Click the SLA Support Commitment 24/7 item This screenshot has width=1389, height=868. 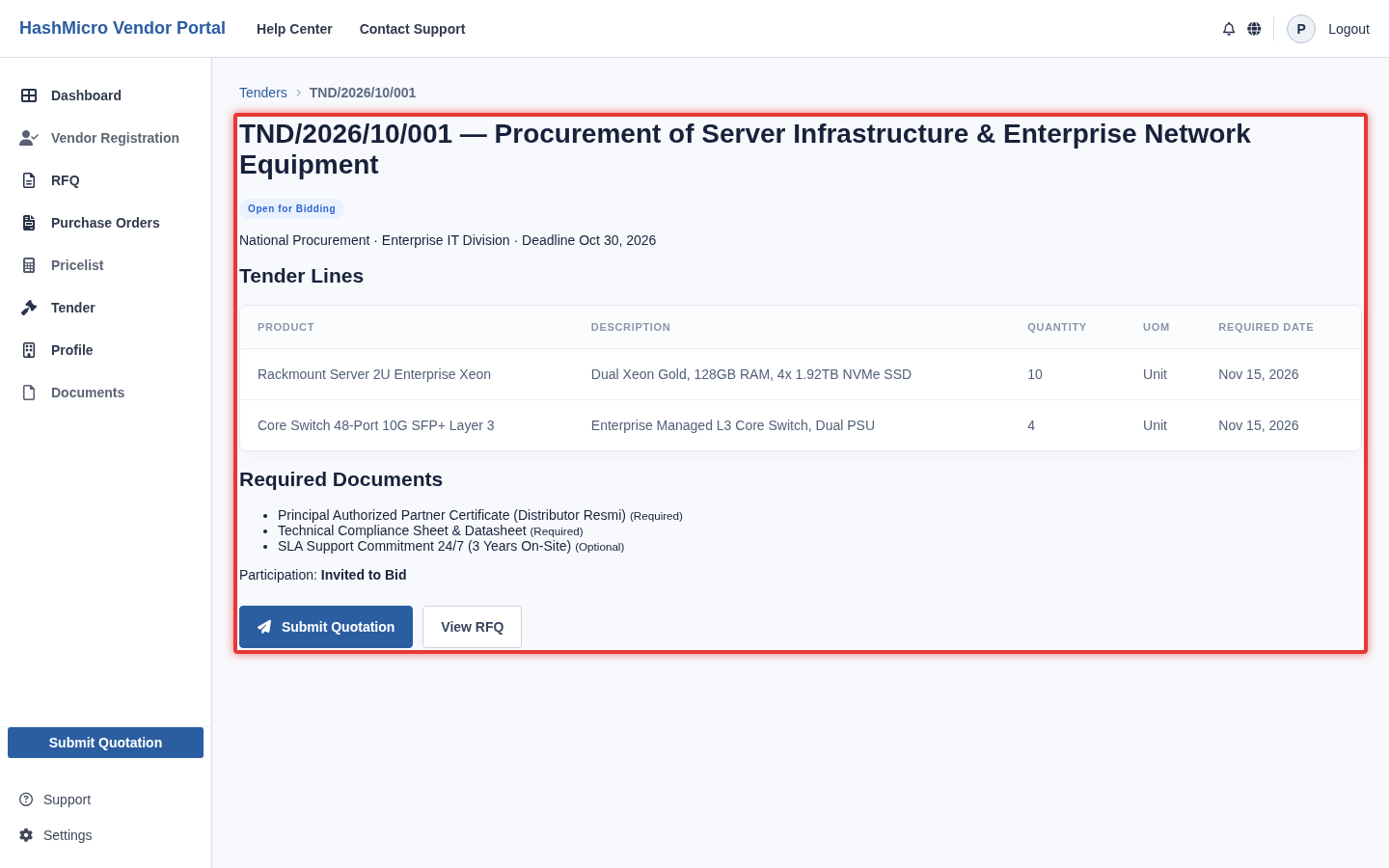[x=451, y=546]
